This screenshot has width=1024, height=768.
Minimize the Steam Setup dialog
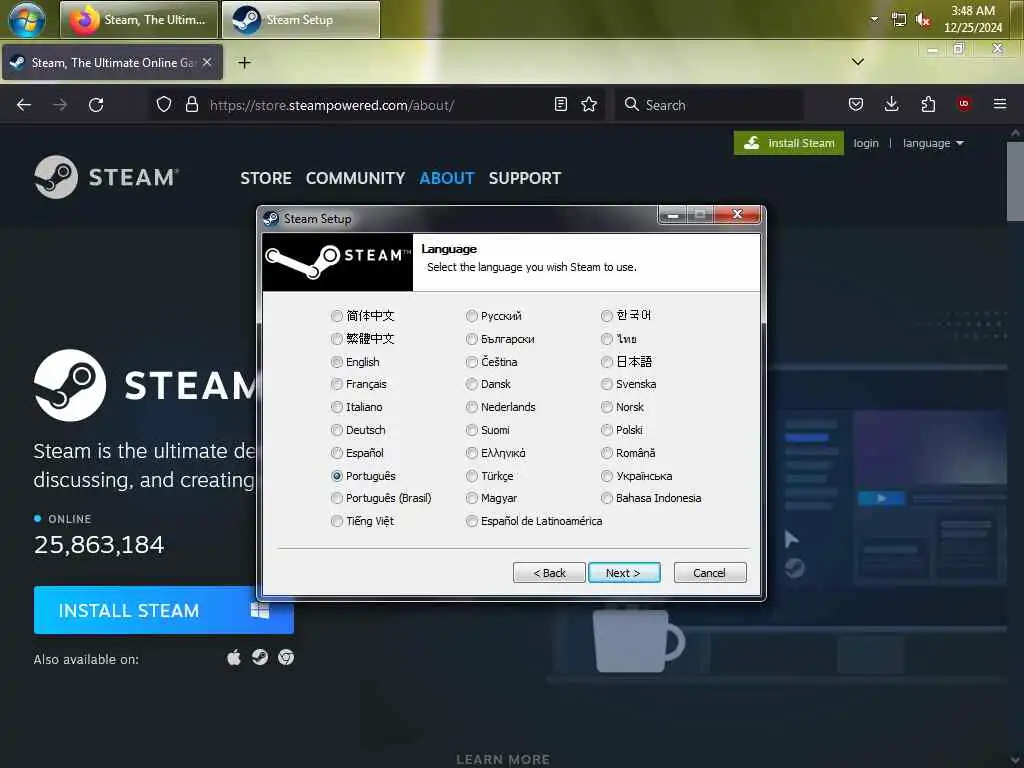(x=673, y=215)
